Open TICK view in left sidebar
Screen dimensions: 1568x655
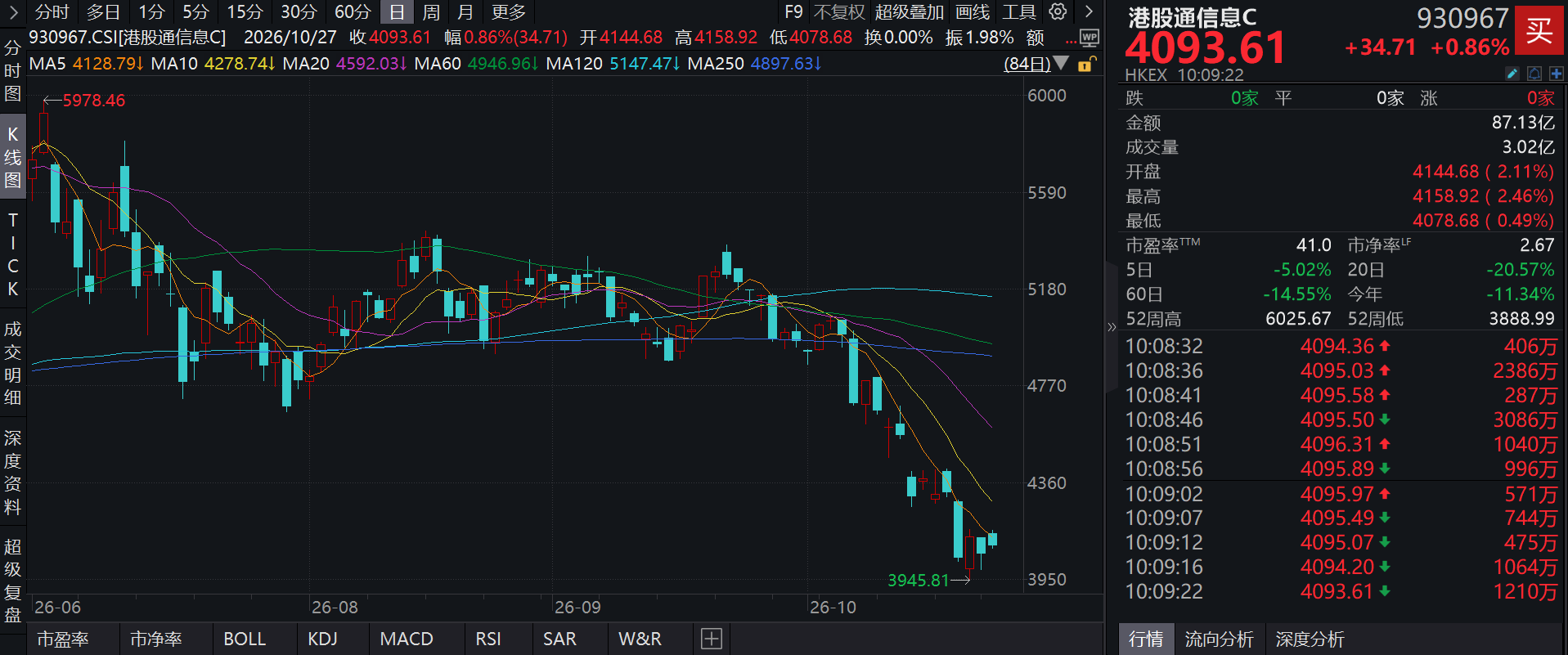(12, 254)
